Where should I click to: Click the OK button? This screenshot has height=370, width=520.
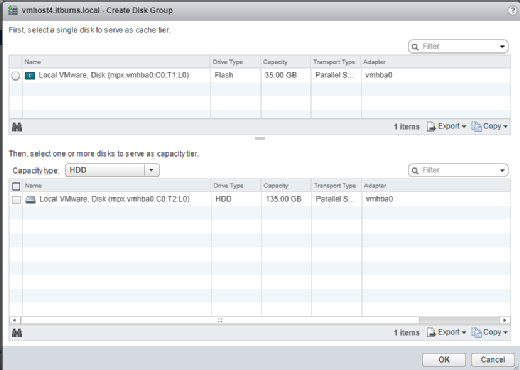pyautogui.click(x=444, y=360)
